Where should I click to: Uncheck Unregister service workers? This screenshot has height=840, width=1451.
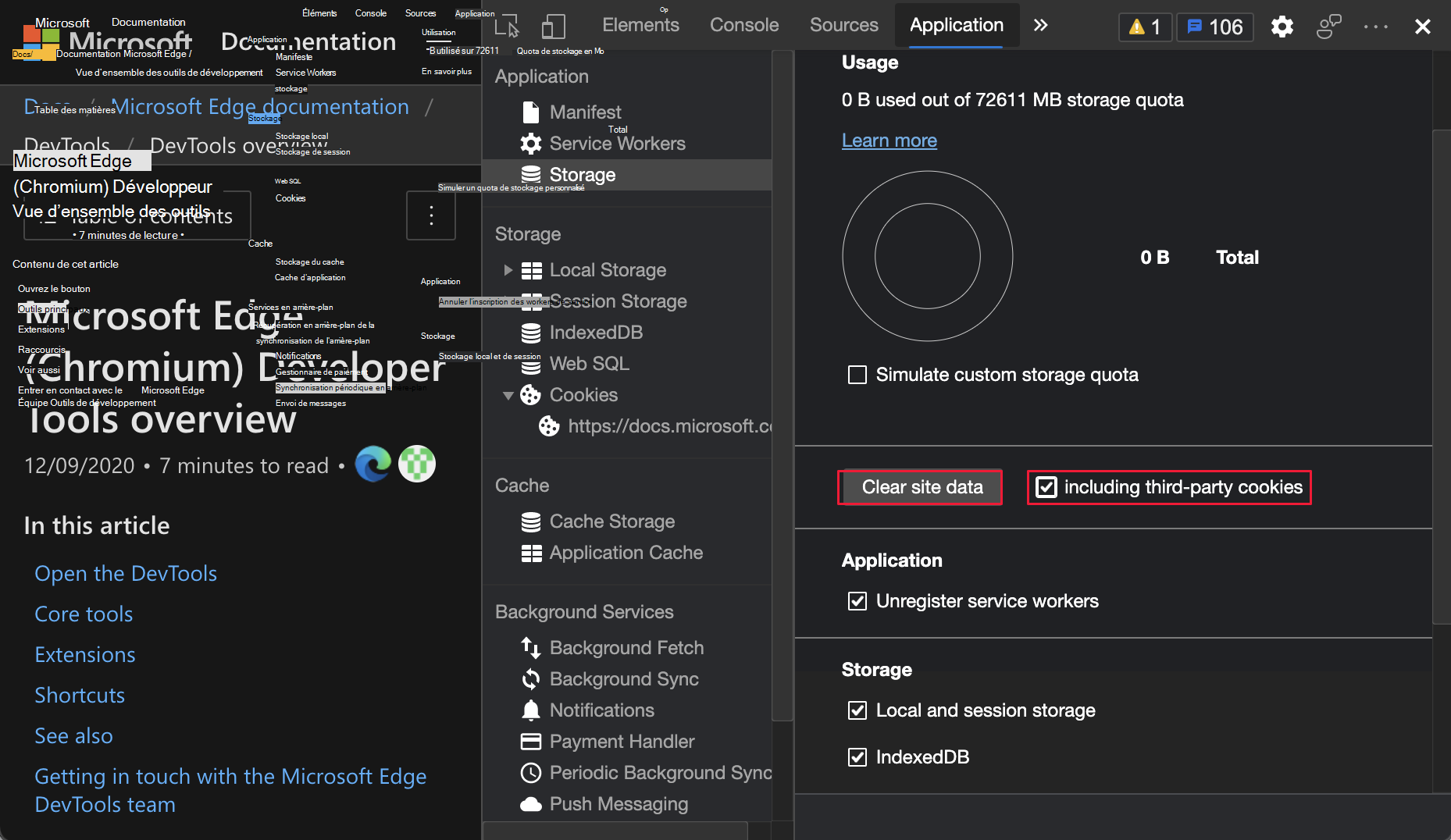pos(857,601)
